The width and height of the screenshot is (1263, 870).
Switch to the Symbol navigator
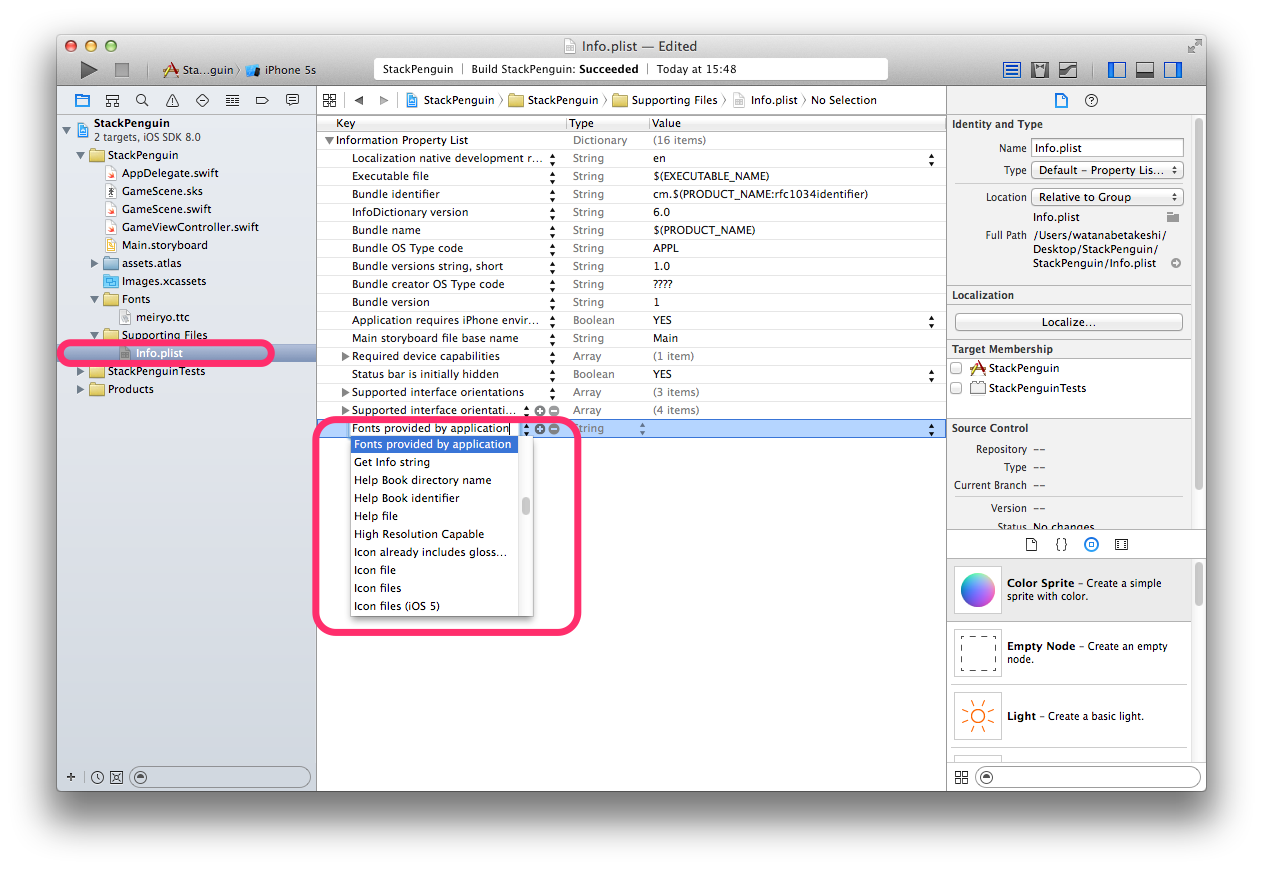(112, 100)
